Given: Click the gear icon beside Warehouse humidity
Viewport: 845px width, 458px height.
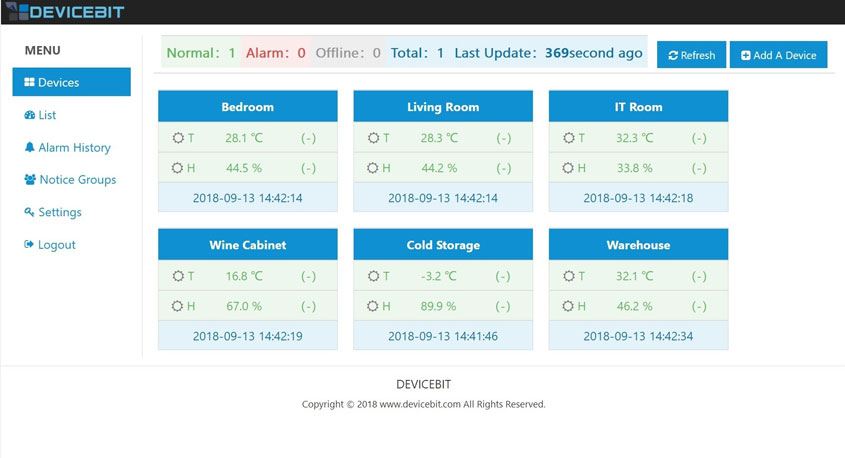Looking at the screenshot, I should click(x=569, y=306).
